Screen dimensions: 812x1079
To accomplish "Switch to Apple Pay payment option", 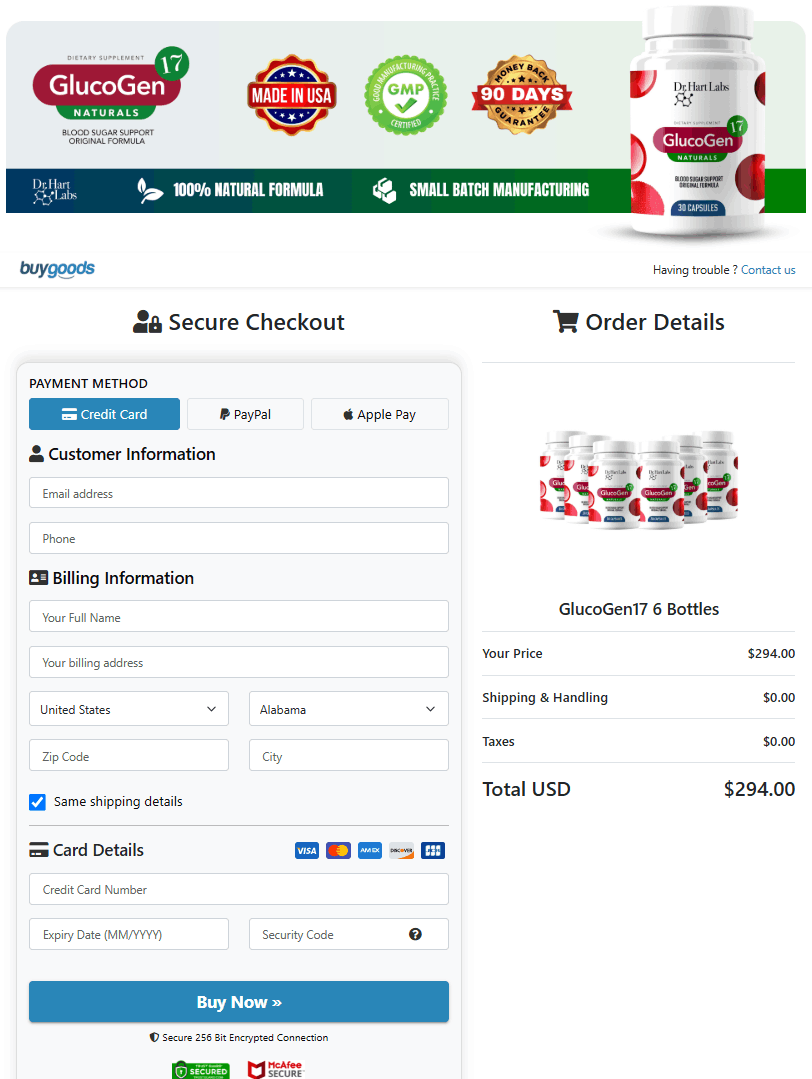I will click(379, 414).
